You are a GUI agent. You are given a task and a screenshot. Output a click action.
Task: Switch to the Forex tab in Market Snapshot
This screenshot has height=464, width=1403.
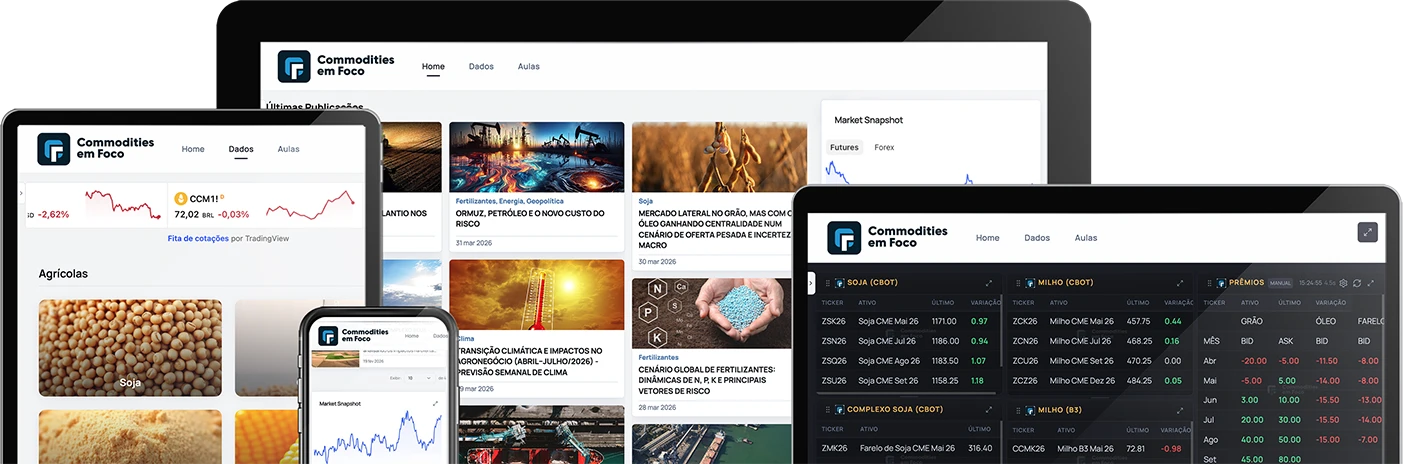pyautogui.click(x=884, y=147)
